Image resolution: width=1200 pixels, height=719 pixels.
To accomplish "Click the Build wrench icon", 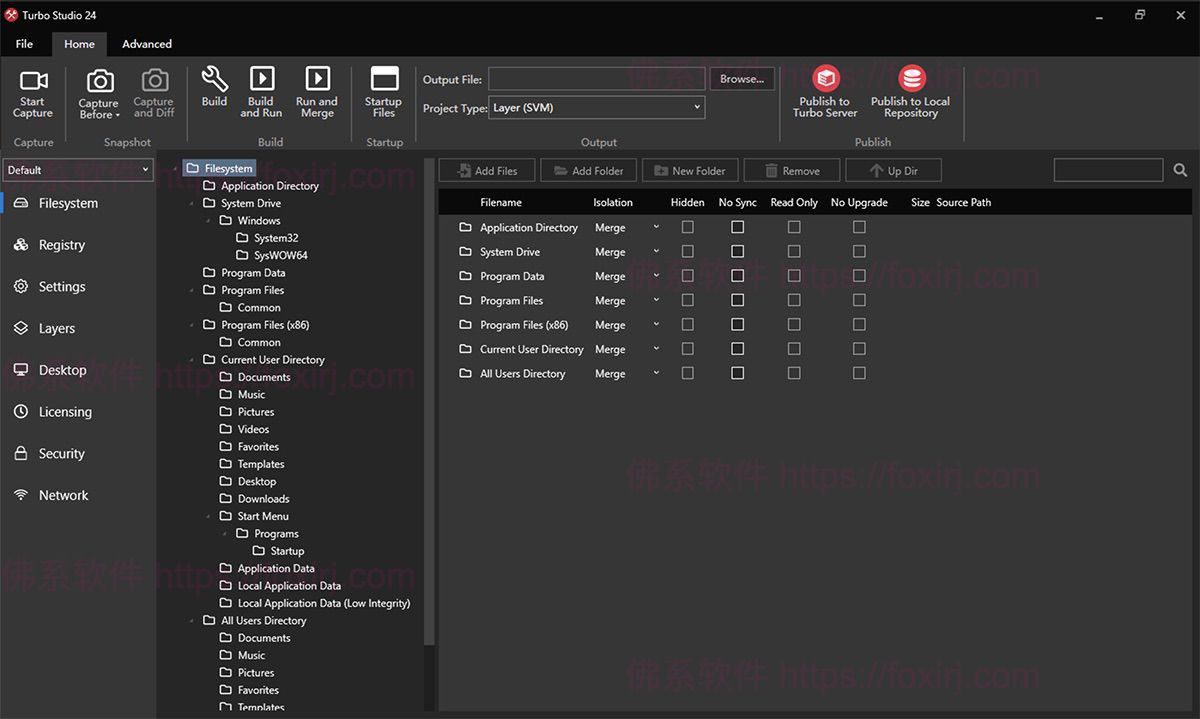I will (x=214, y=80).
